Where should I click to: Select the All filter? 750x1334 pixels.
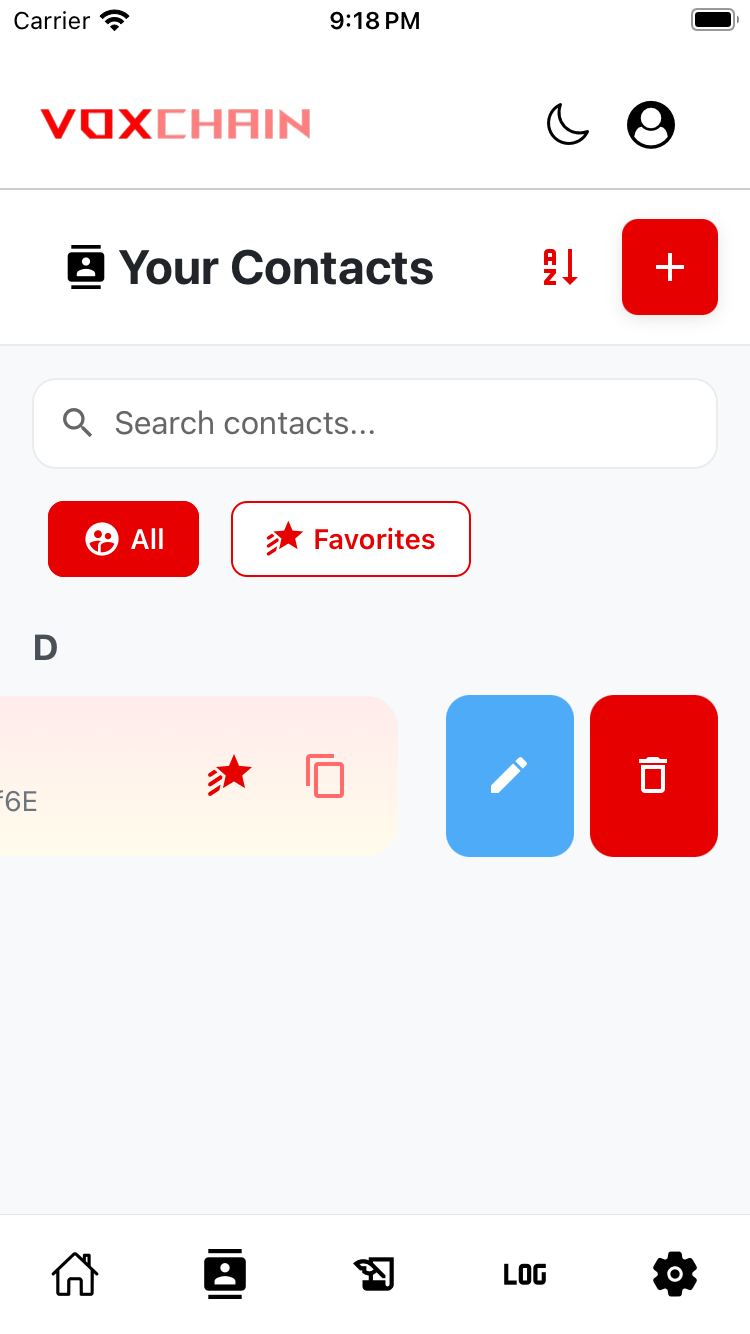pos(124,539)
